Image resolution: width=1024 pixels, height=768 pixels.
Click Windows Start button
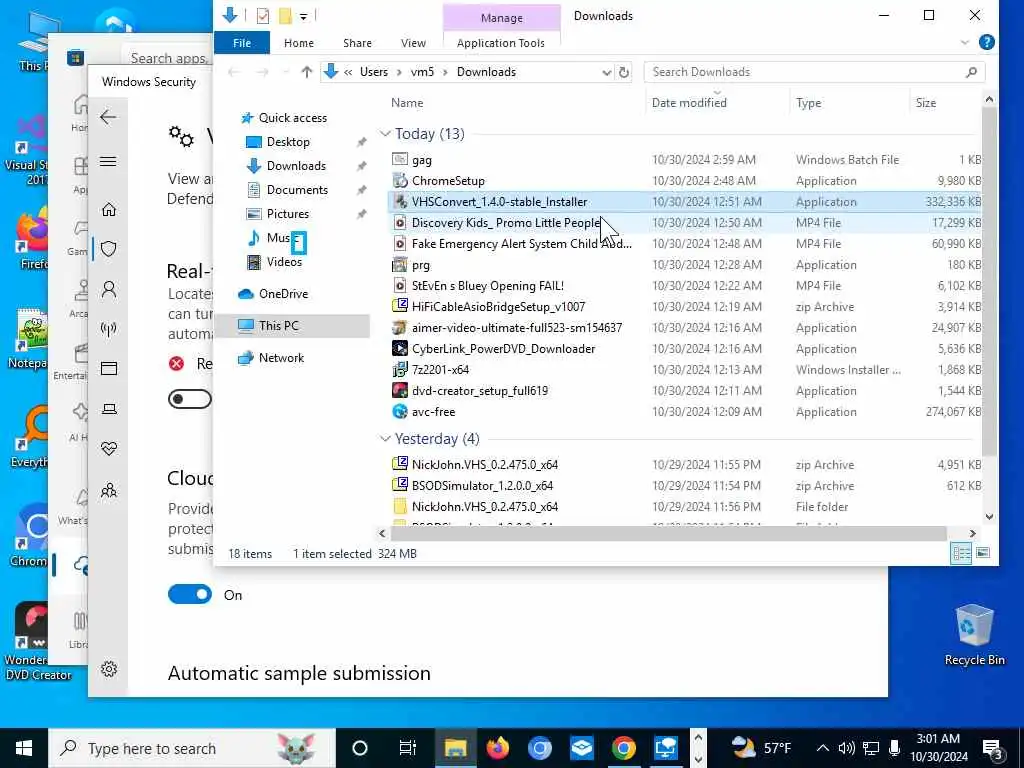24,748
